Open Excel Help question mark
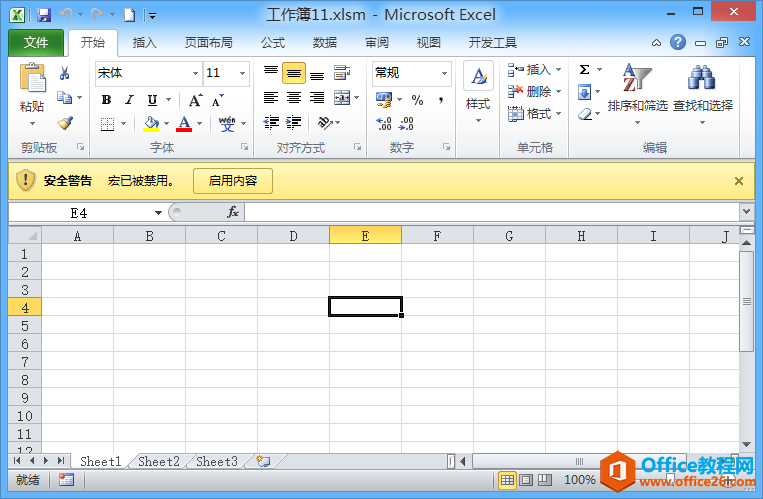Screen dimensions: 763x499 pyautogui.click(x=678, y=42)
